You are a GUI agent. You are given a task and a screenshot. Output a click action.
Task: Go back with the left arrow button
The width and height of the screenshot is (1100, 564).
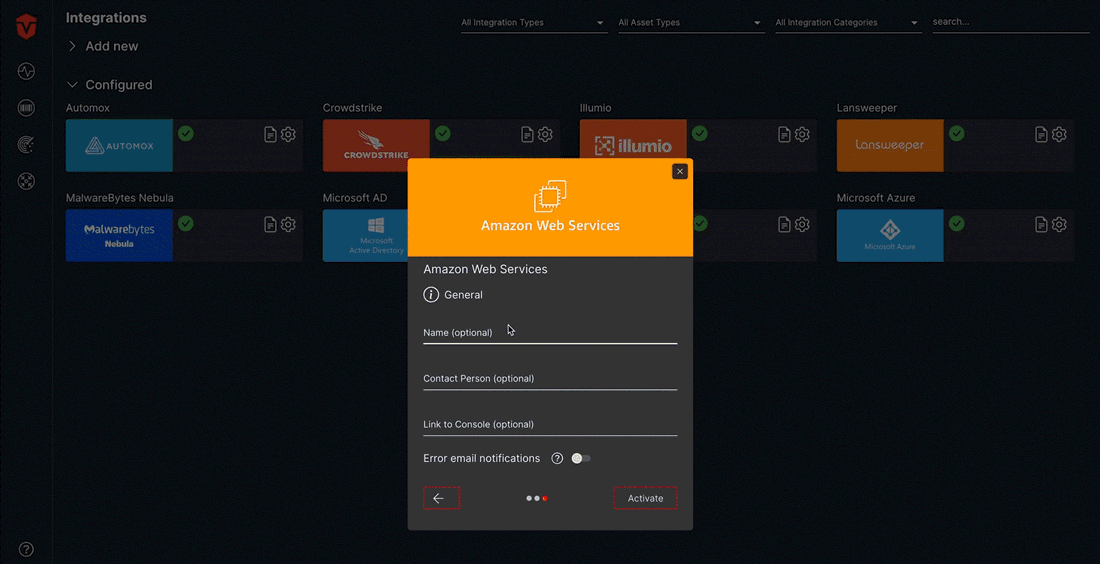click(441, 498)
